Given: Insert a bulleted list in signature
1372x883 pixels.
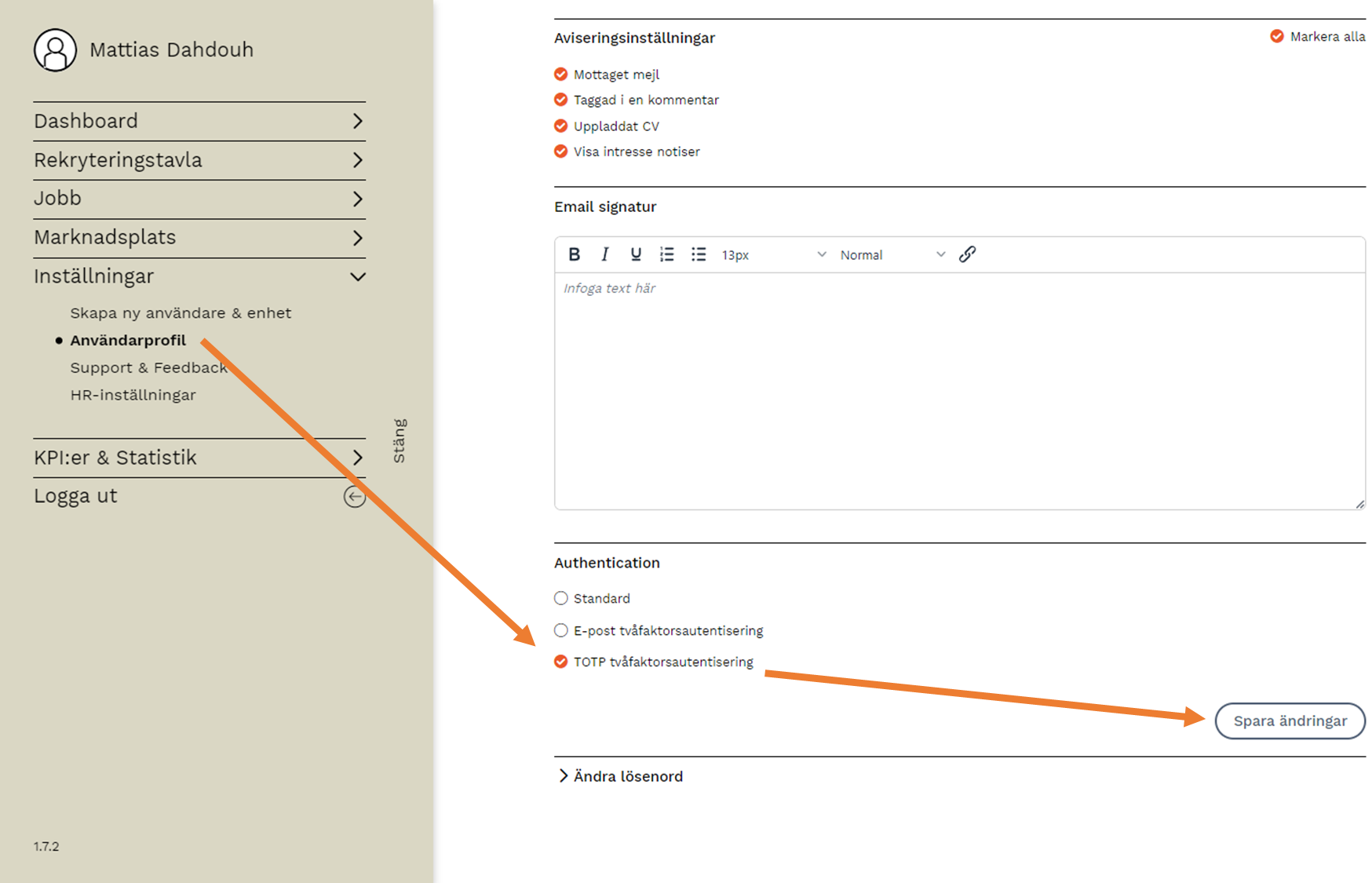Looking at the screenshot, I should [699, 254].
